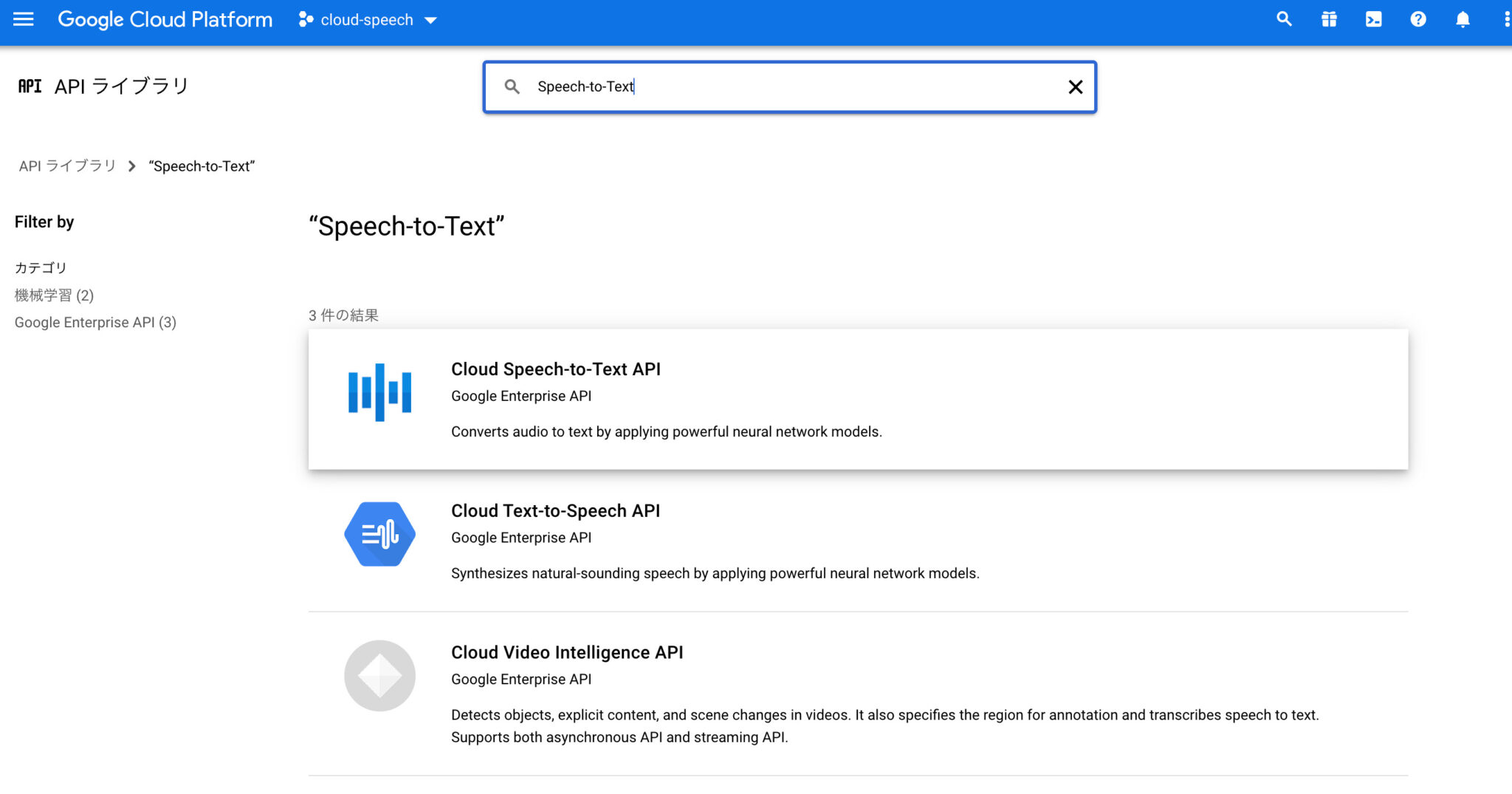1512x794 pixels.
Task: Click the Speech-to-Text breadcrumb item
Action: pos(201,165)
